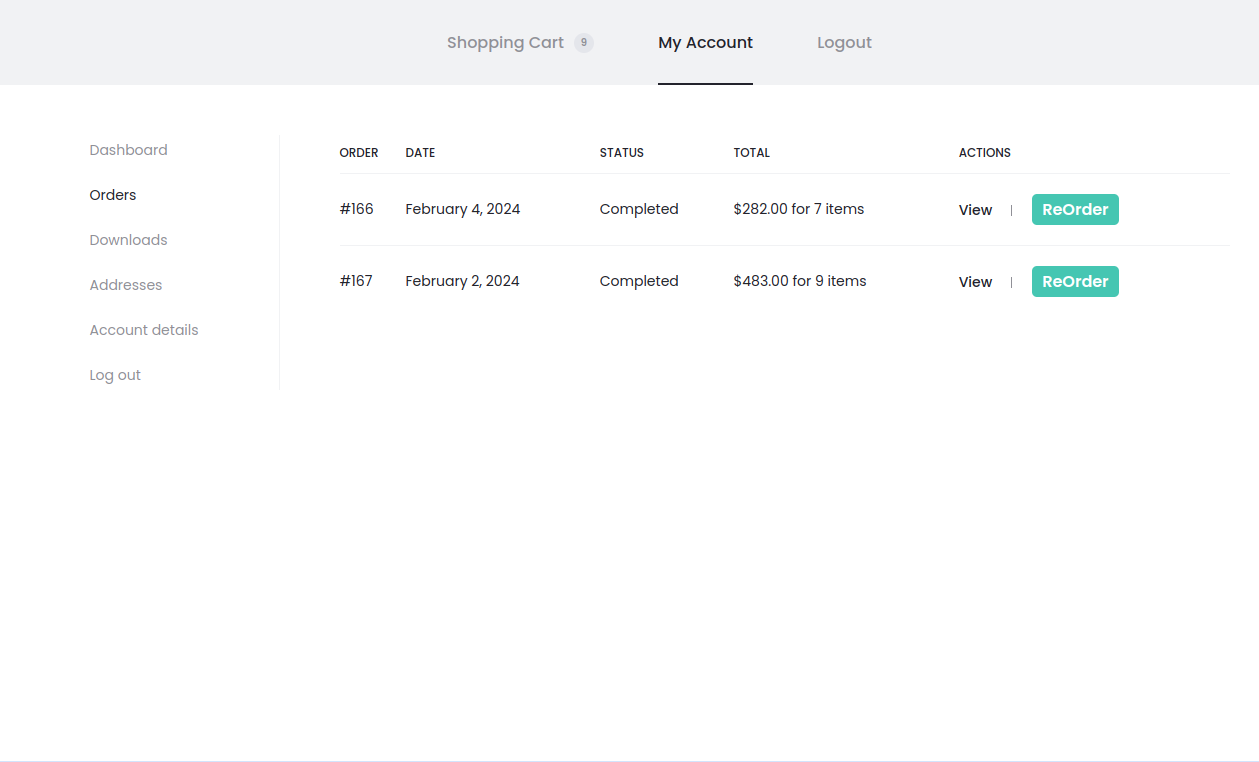Viewport: 1259px width, 762px height.
Task: Click the TOTAL column header
Action: click(x=751, y=152)
